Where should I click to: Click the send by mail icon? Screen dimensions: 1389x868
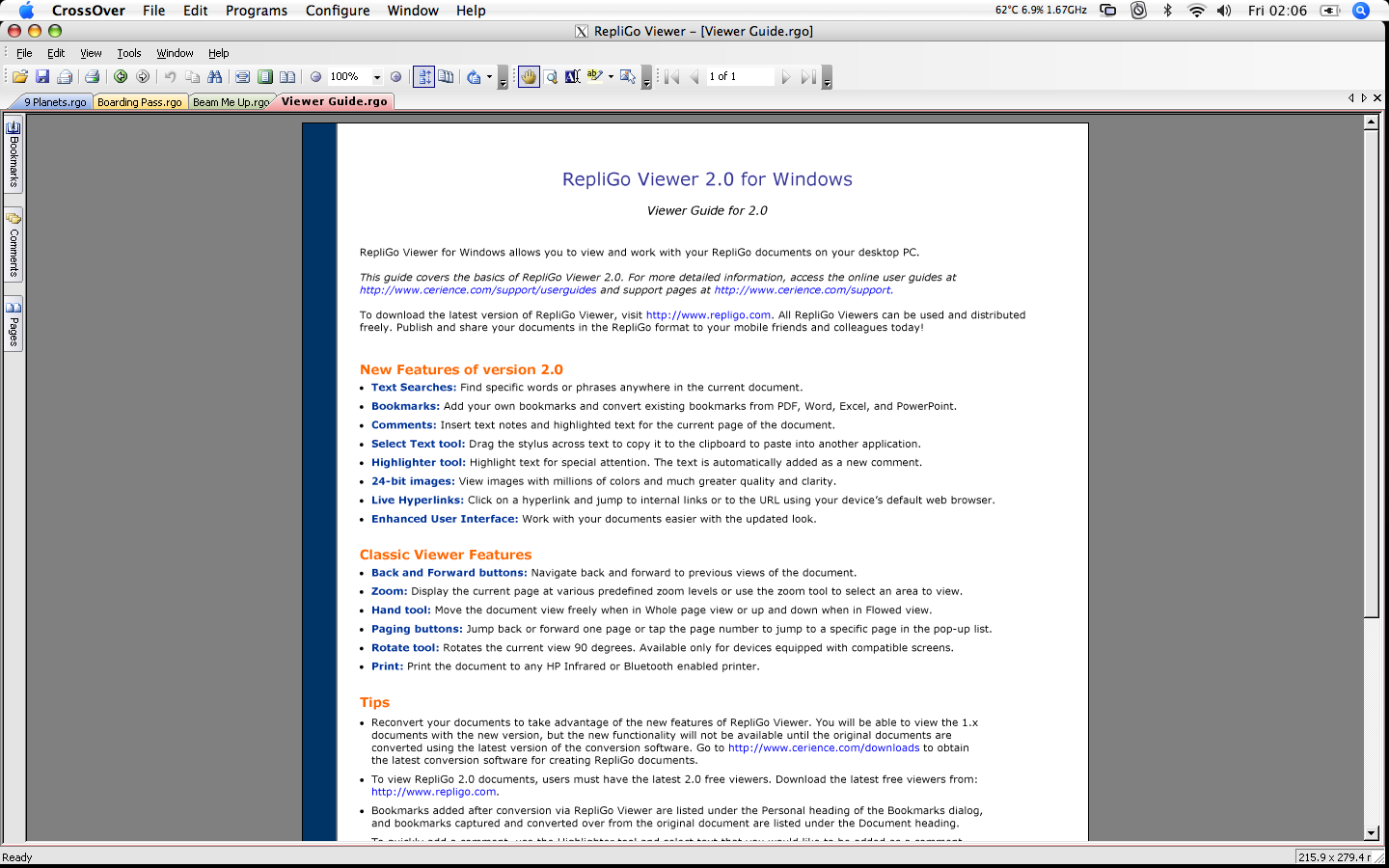65,76
